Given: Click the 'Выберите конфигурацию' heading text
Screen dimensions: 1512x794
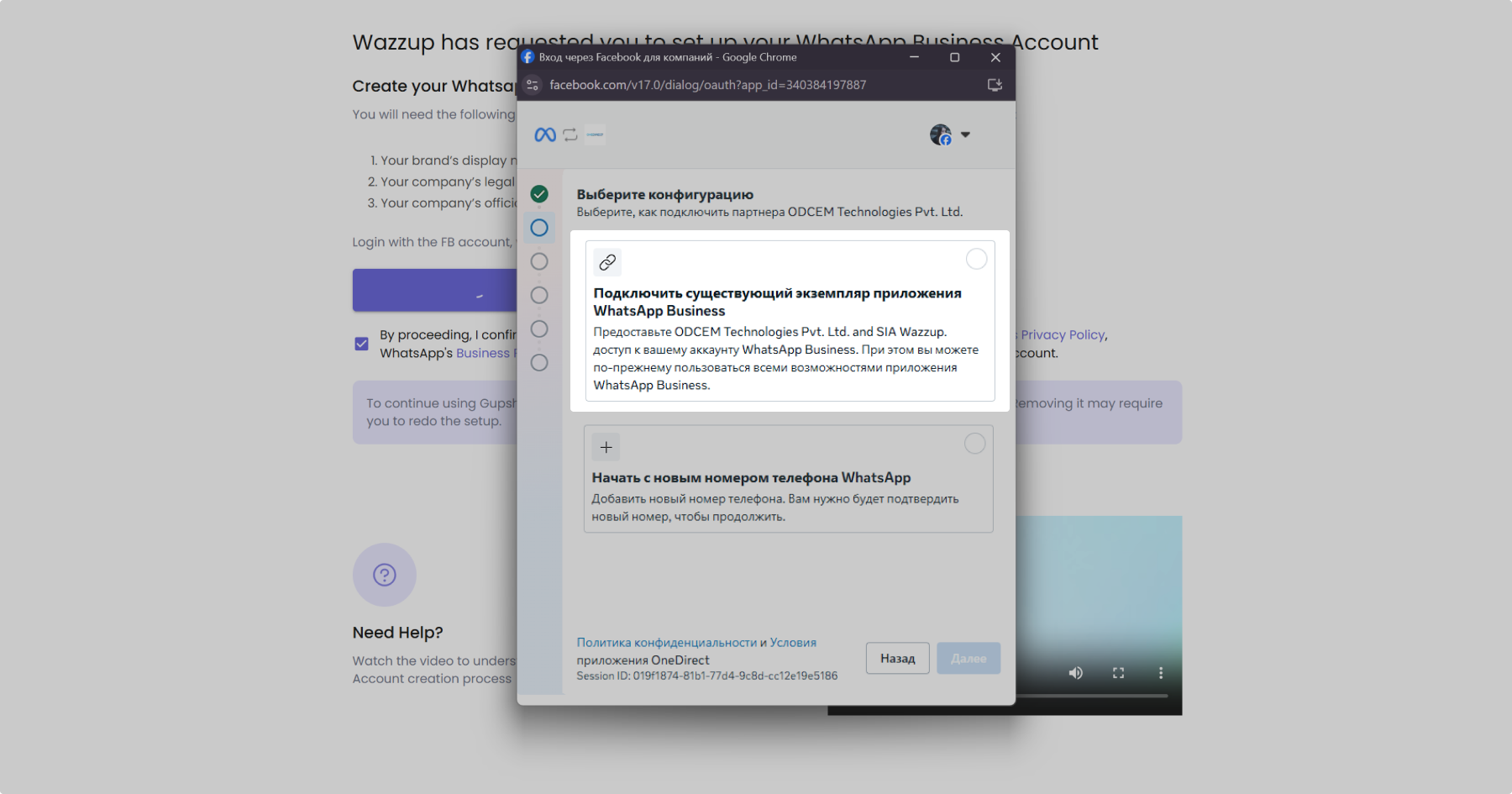Looking at the screenshot, I should tap(665, 194).
